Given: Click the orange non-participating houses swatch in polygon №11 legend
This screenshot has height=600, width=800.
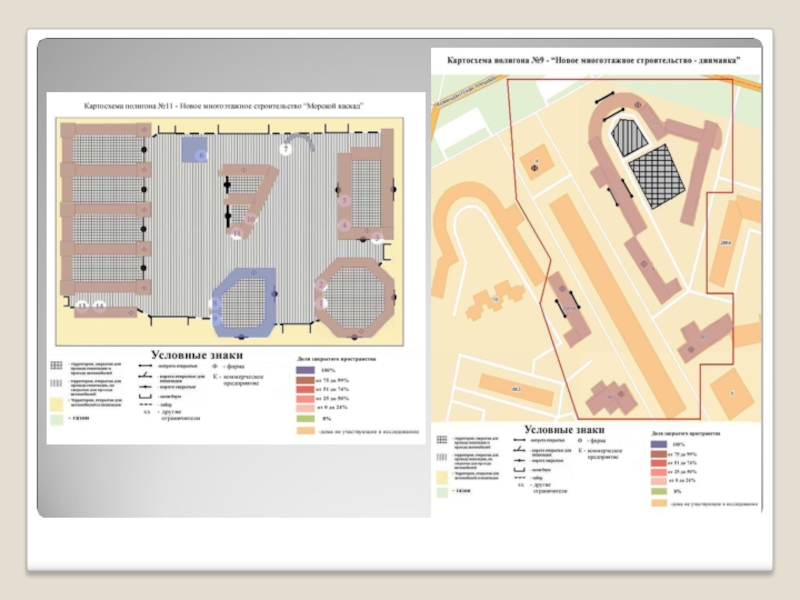Looking at the screenshot, I should (305, 431).
